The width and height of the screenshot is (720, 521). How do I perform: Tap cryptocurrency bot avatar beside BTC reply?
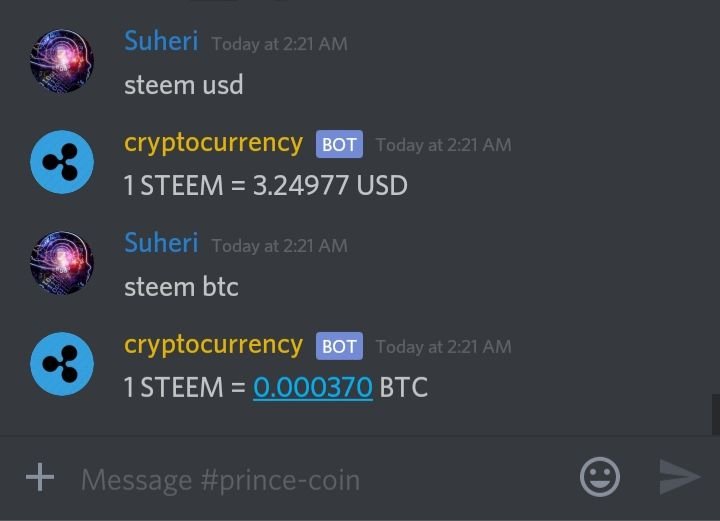tap(62, 364)
